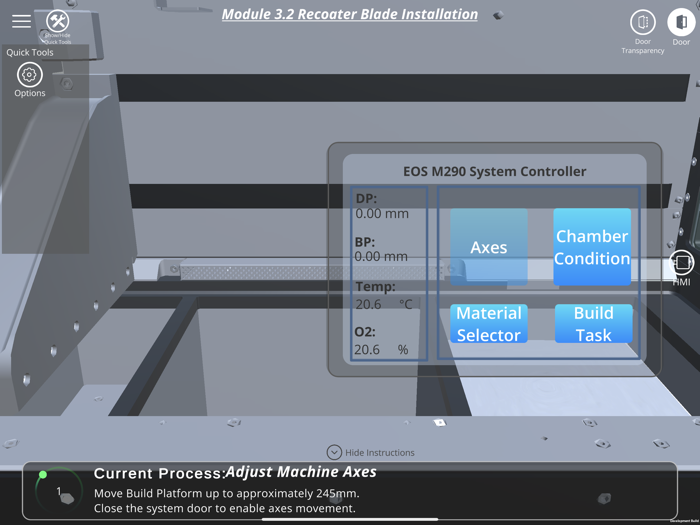Open Material Selector
The height and width of the screenshot is (525, 700).
pos(489,324)
